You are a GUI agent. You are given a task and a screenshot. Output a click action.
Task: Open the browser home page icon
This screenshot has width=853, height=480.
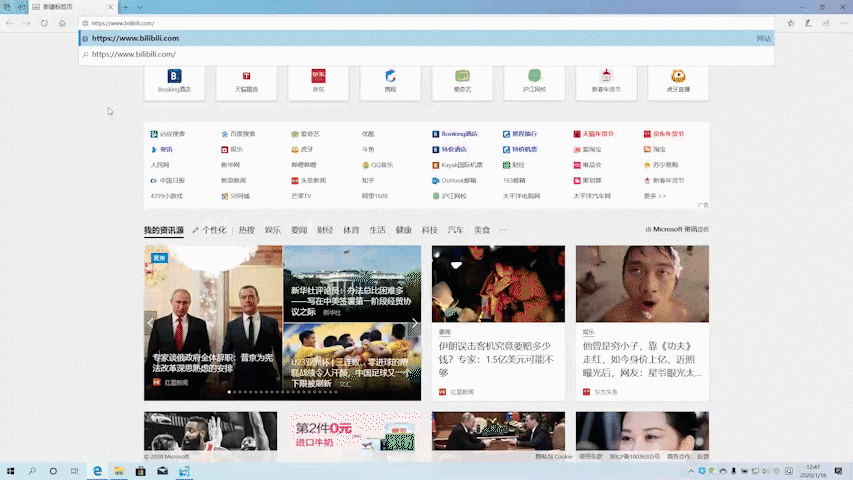pos(62,23)
